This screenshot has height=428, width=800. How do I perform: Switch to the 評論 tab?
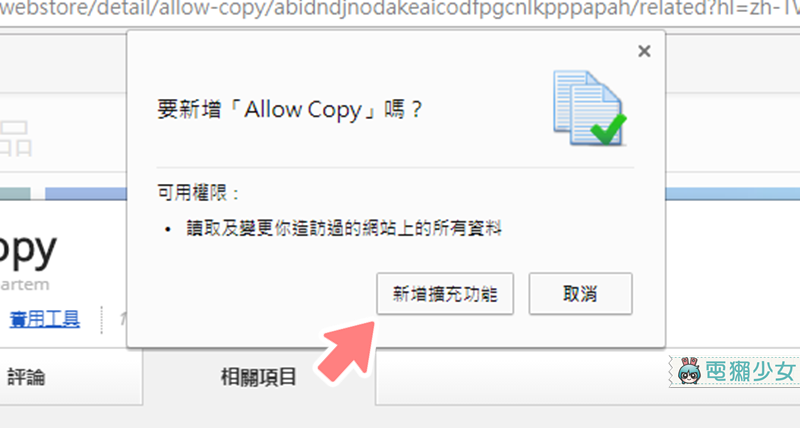(26, 377)
